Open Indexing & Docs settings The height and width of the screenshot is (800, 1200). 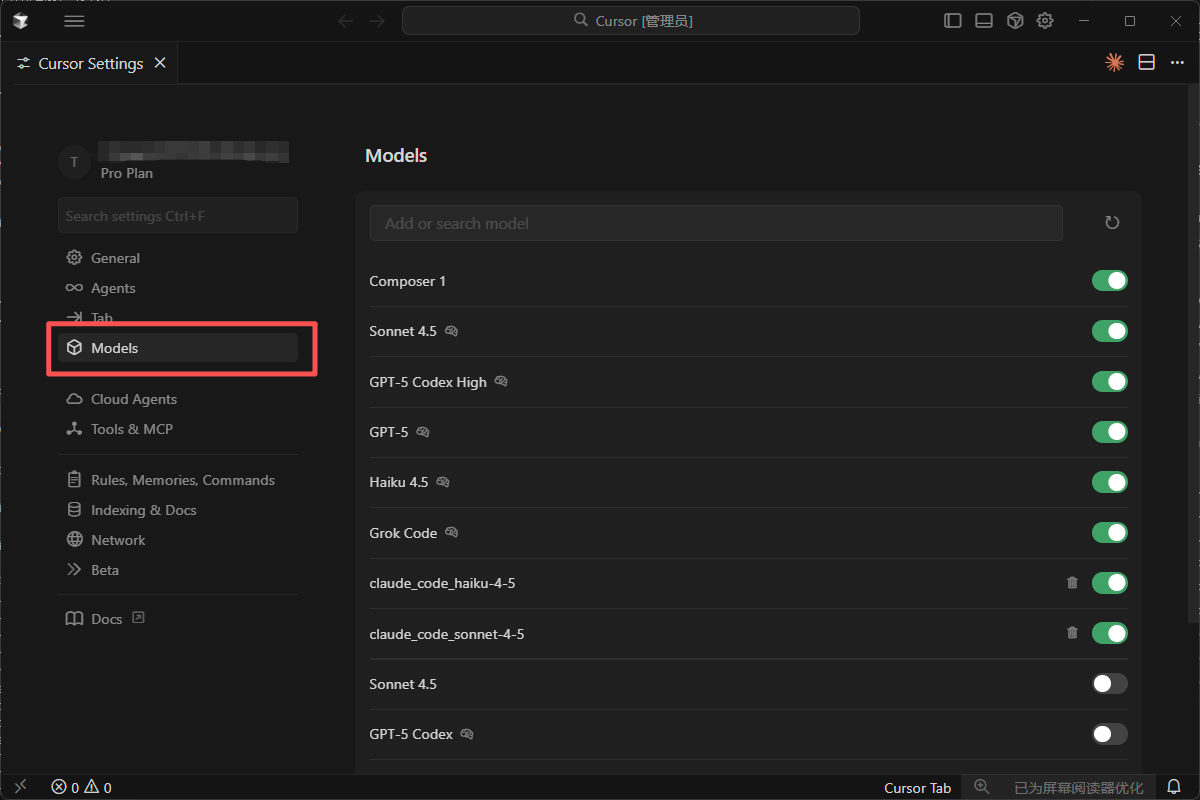coord(178,510)
